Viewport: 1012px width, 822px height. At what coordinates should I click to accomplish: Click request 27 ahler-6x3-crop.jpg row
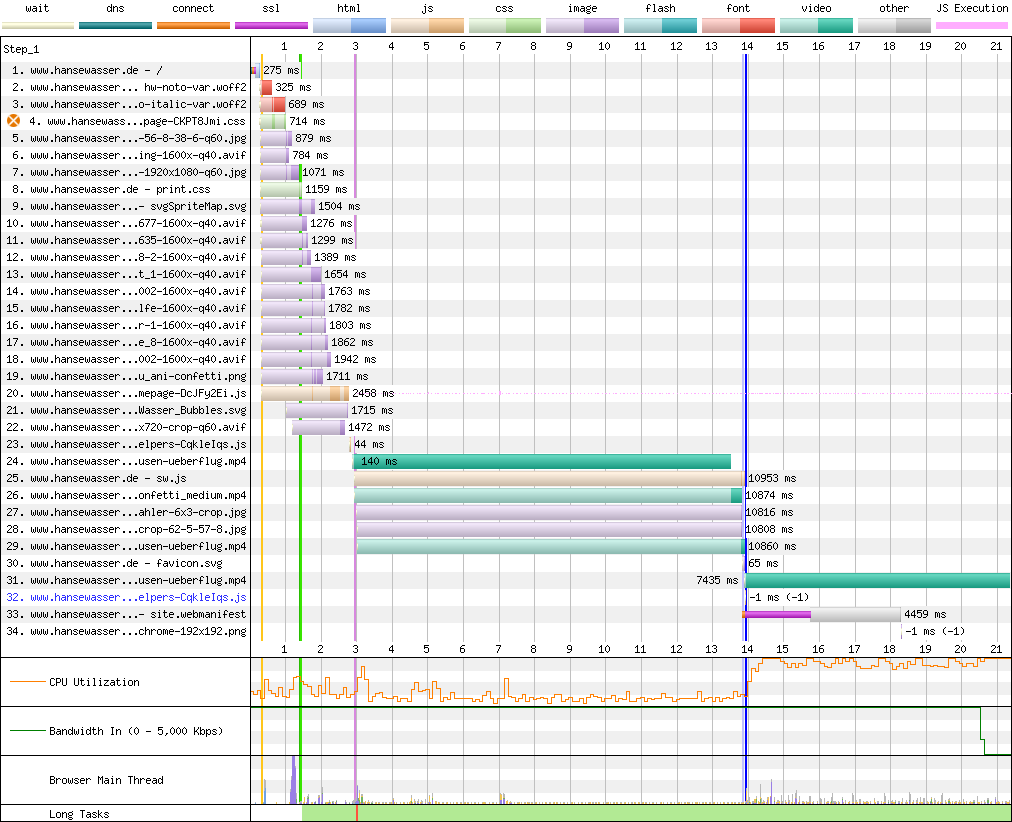(125, 512)
